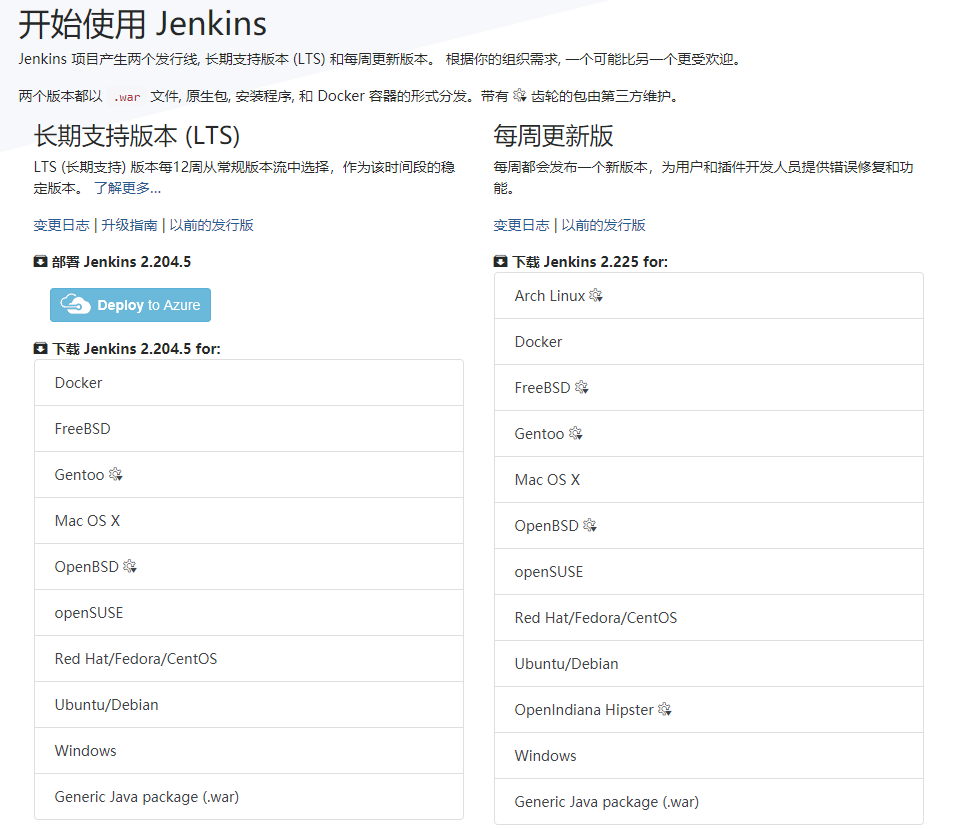Click the 每周更新版 heading
The width and height of the screenshot is (955, 829).
[553, 135]
